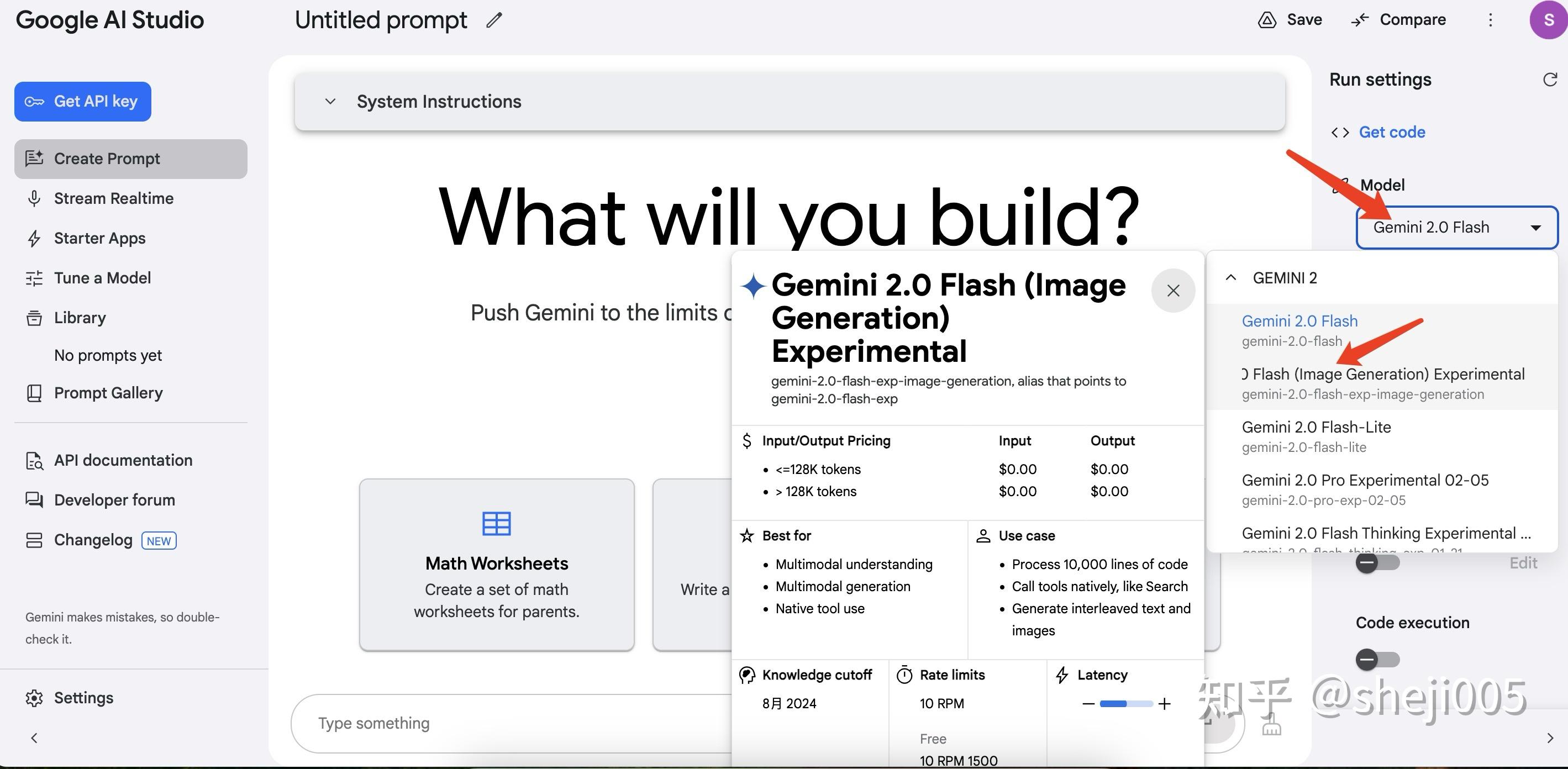Open the Library panel
The width and height of the screenshot is (1568, 769).
point(79,317)
